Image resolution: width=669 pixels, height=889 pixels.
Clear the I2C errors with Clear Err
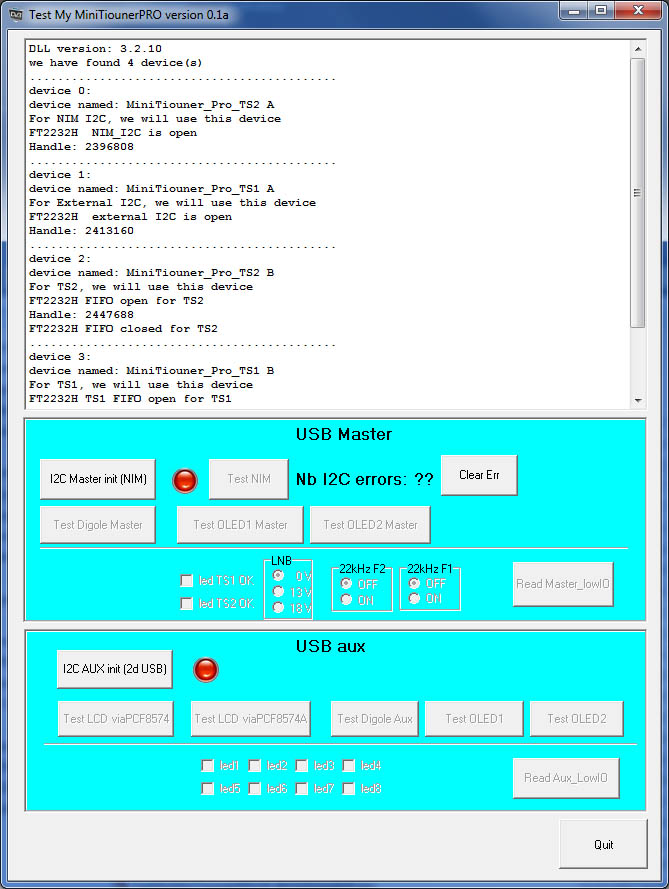click(479, 475)
